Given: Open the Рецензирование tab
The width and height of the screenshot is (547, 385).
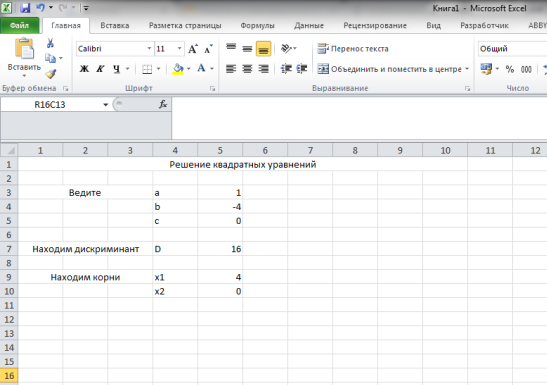Looking at the screenshot, I should coord(375,25).
